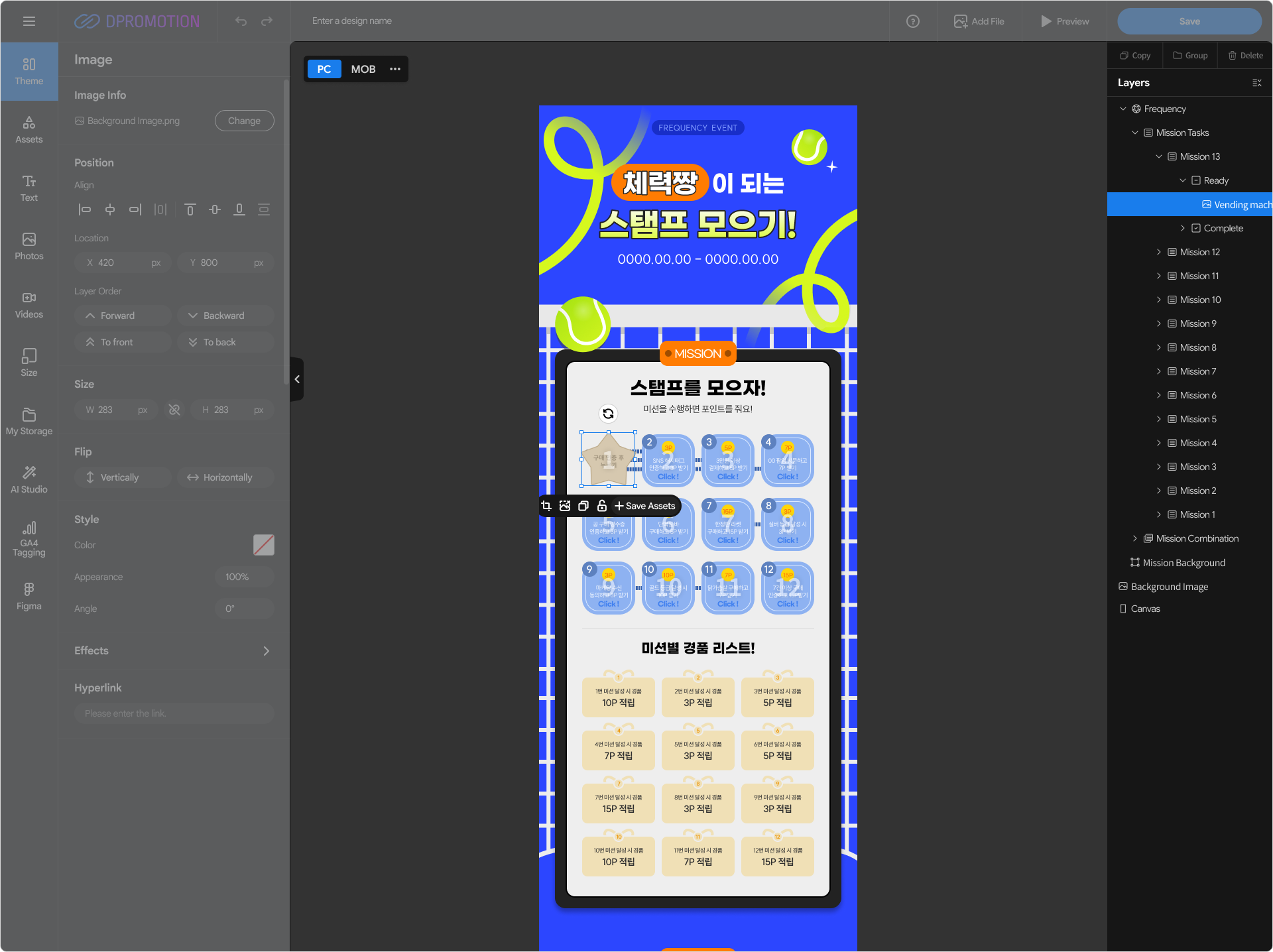Open the hamburger main menu
This screenshot has width=1273, height=952.
pos(29,21)
